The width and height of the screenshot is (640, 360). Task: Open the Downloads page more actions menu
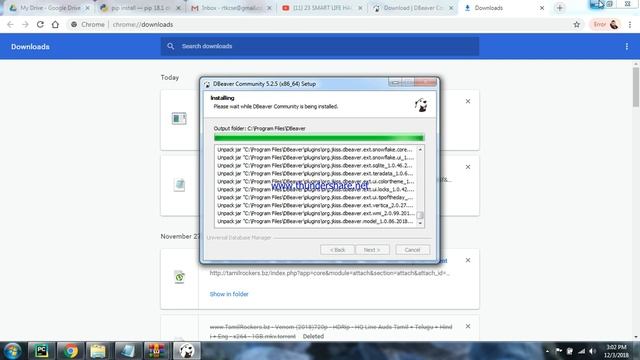tap(627, 47)
